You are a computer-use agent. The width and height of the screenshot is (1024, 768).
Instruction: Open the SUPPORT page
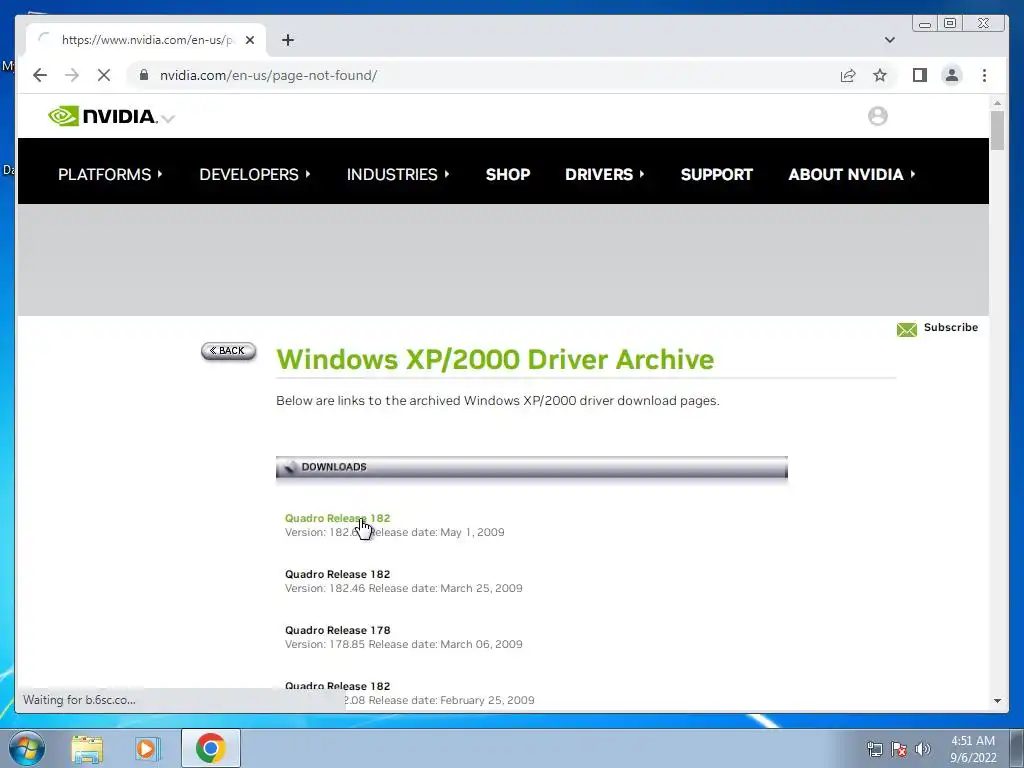[x=717, y=174]
